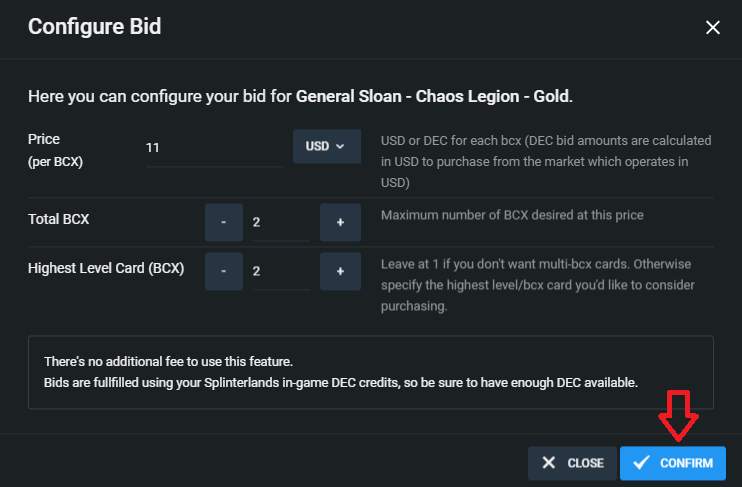Increase Total BCX with the plus button
This screenshot has height=487, width=742.
click(x=340, y=222)
